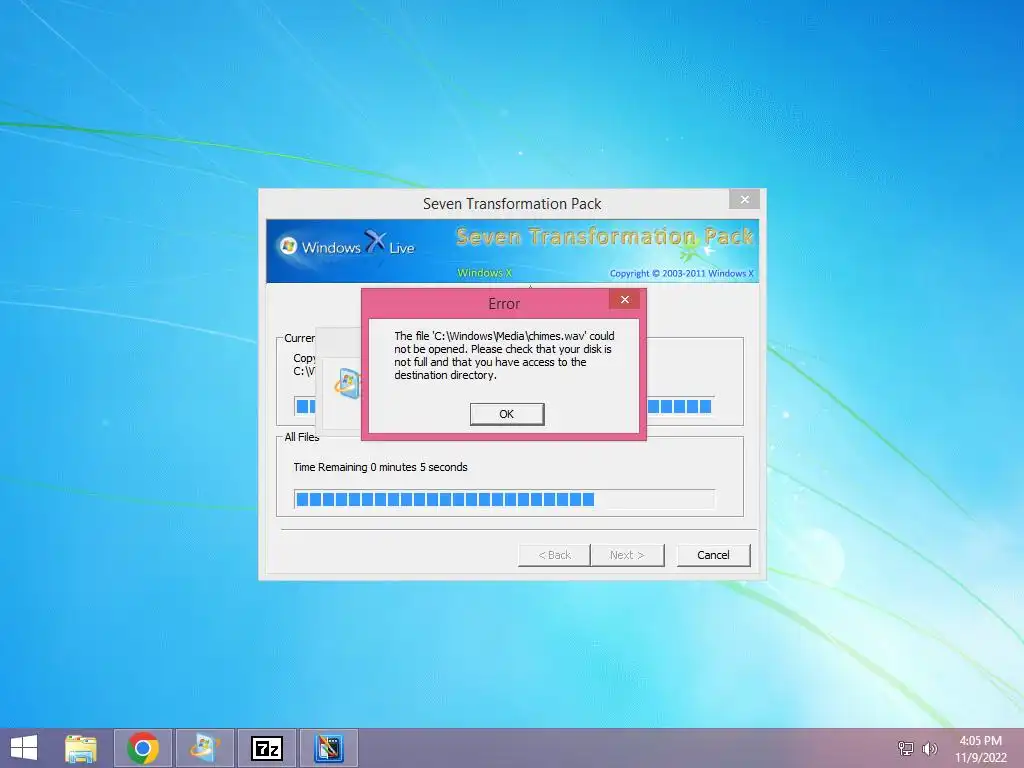Open 7-Zip from the taskbar
1024x768 pixels.
266,748
